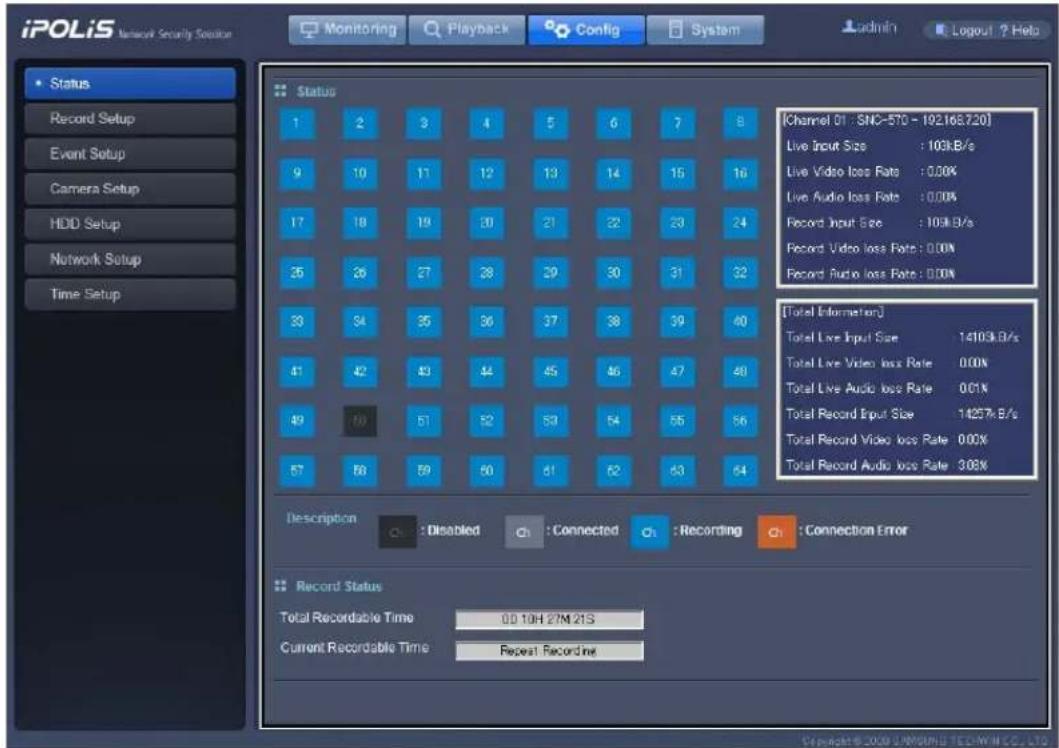Click the Live Input Size value
Screen dimensions: 1059x748
950,146
